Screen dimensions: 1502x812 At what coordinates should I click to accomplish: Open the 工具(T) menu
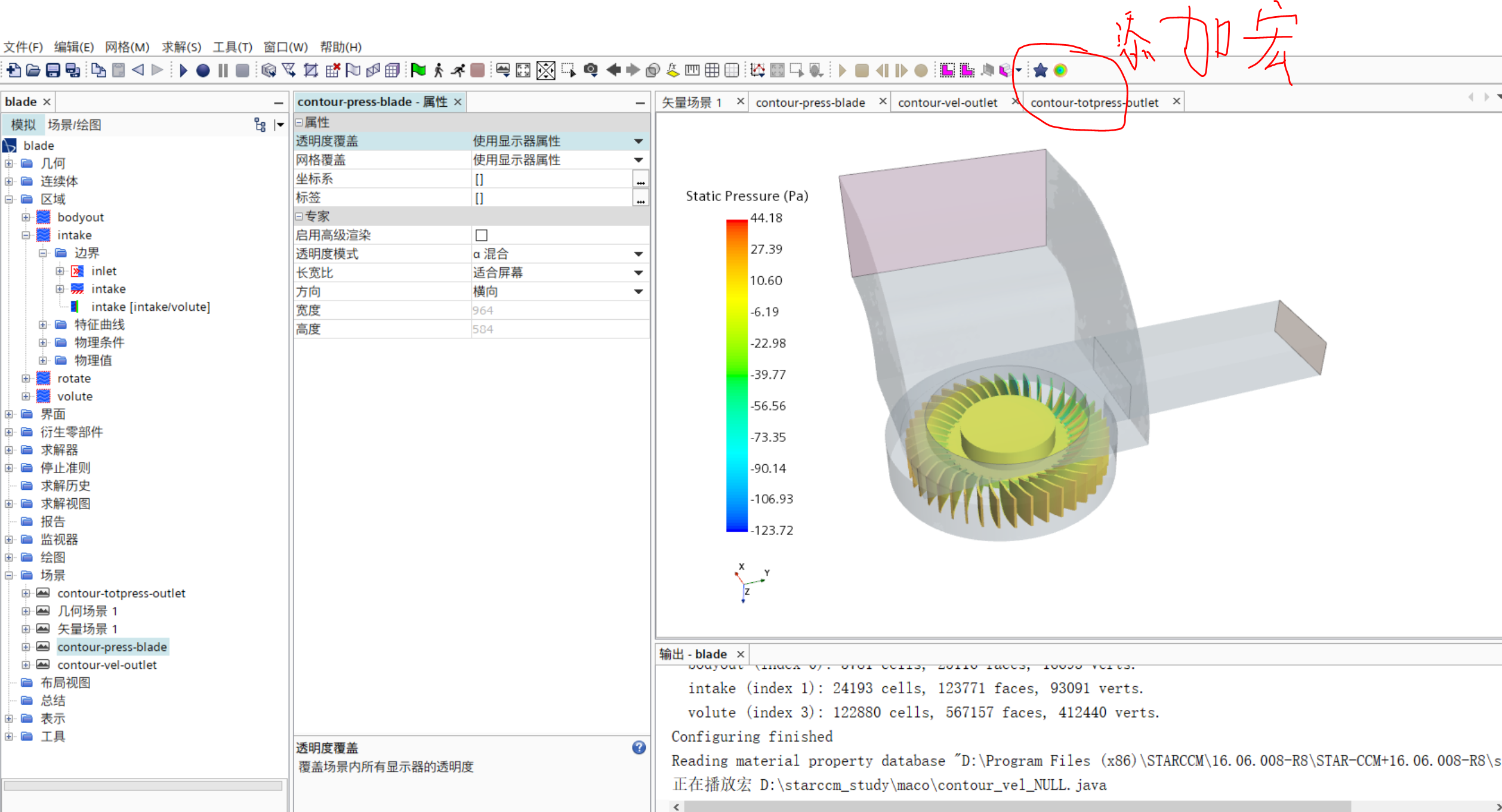(x=233, y=47)
